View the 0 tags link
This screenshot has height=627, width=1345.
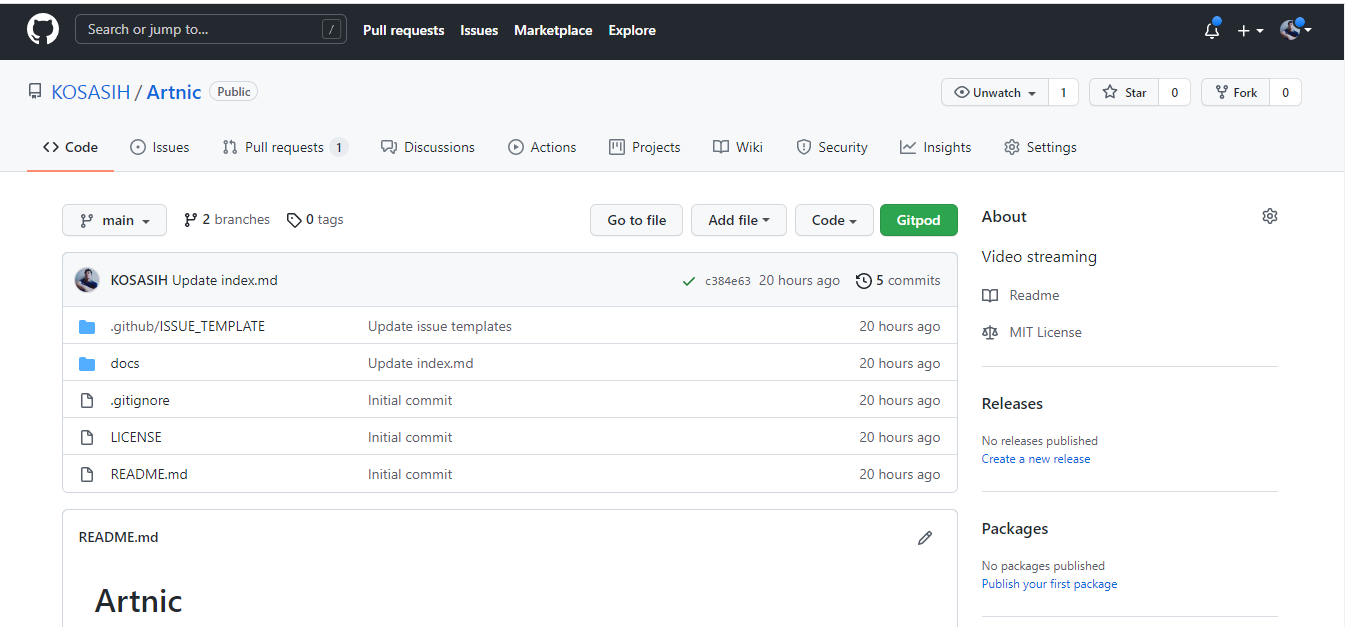tap(315, 219)
